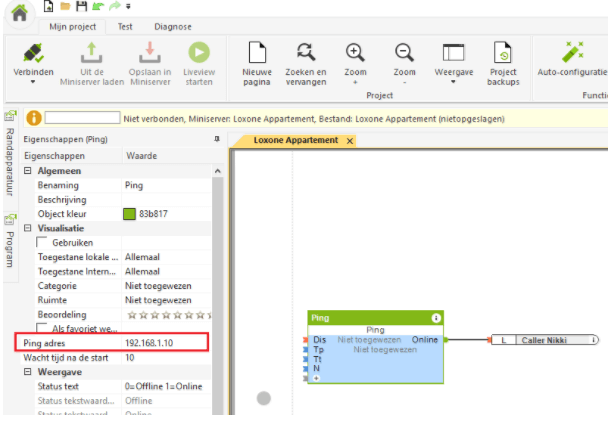Run Auto-configuratie wand tool

pos(573,52)
